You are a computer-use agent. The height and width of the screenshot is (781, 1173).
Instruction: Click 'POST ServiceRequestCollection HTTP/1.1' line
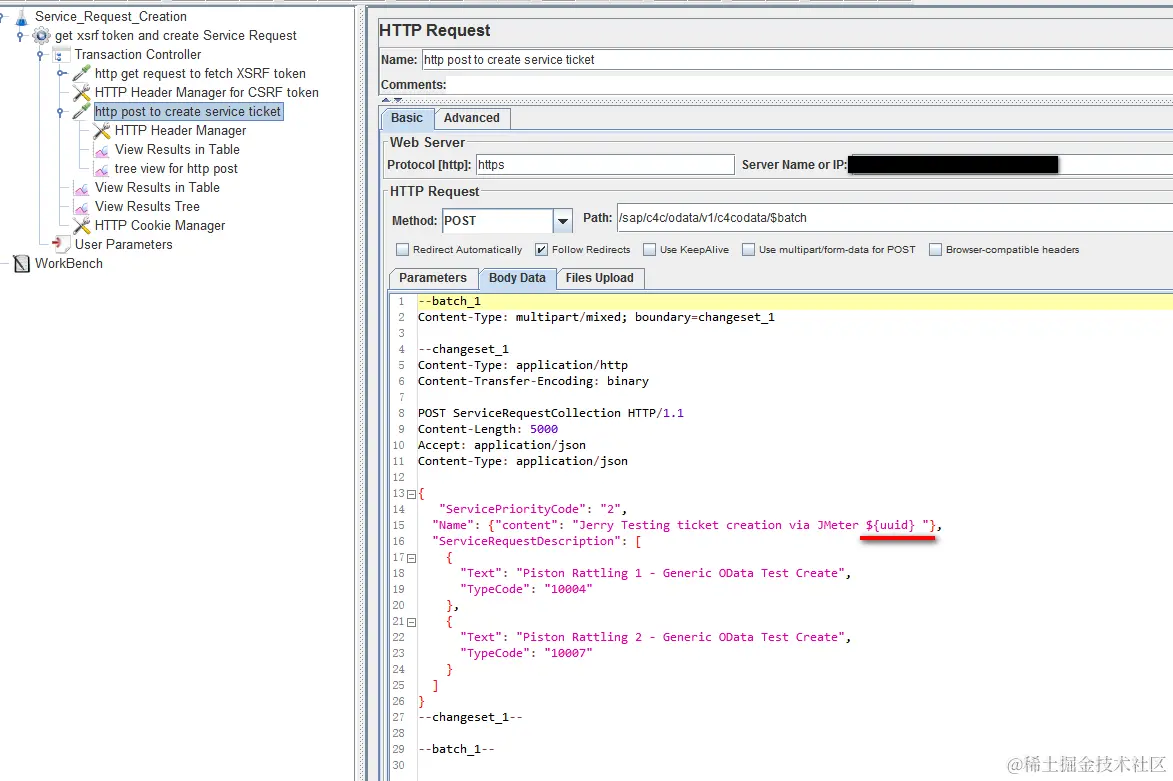point(551,413)
